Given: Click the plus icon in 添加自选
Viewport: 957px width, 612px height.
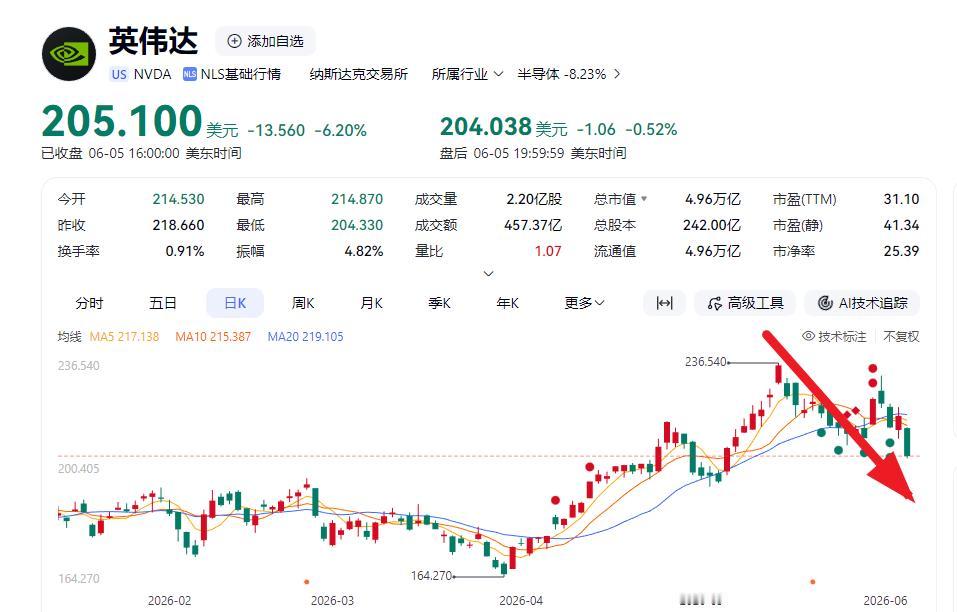Looking at the screenshot, I should (x=234, y=41).
